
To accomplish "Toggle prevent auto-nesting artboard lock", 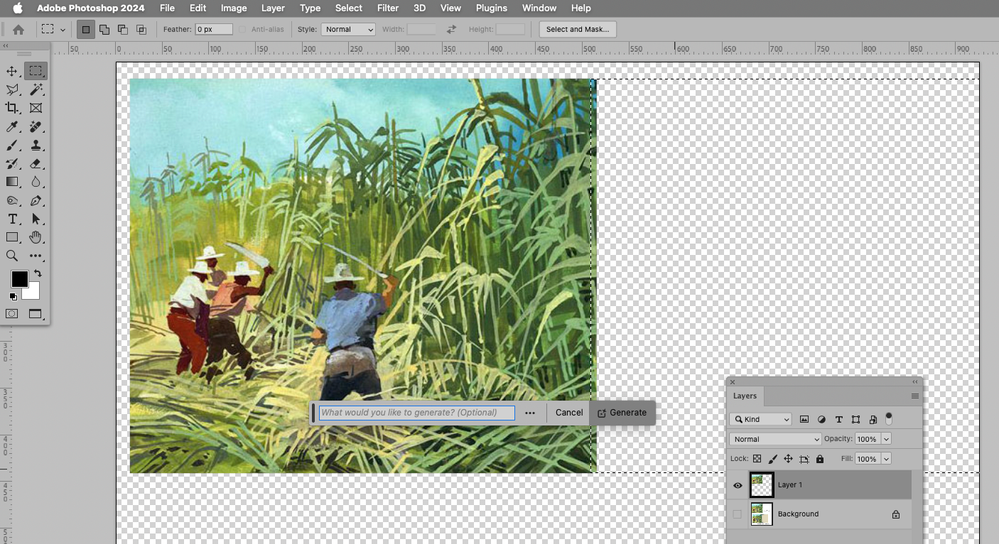I will coord(804,459).
